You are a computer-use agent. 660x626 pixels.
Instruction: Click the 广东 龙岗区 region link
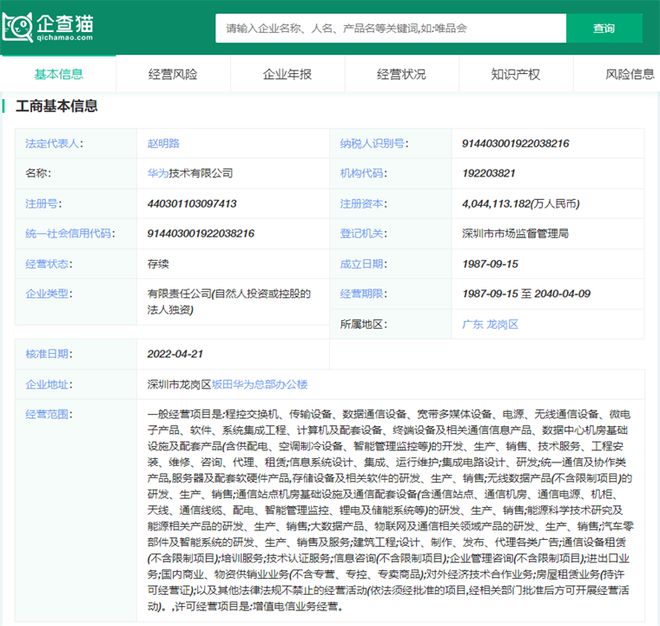click(490, 324)
